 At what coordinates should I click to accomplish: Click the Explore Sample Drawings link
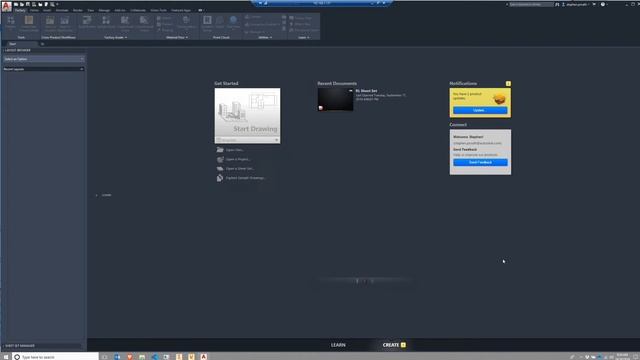245,178
